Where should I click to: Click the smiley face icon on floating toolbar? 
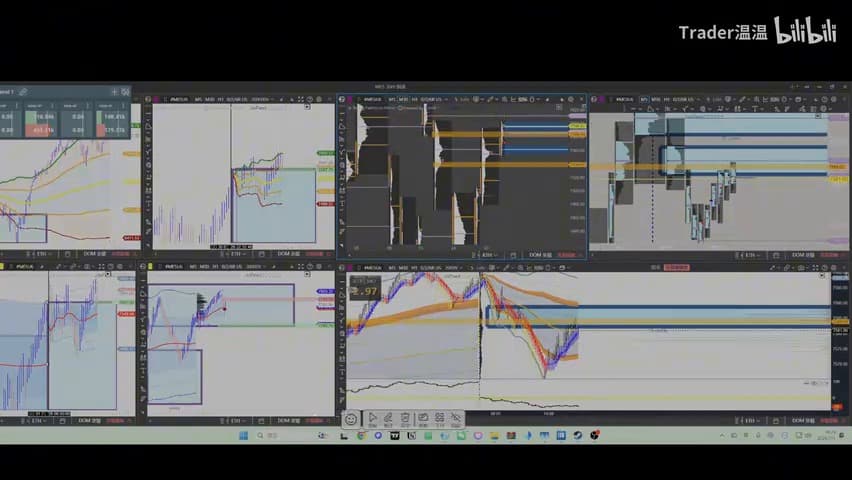351,419
